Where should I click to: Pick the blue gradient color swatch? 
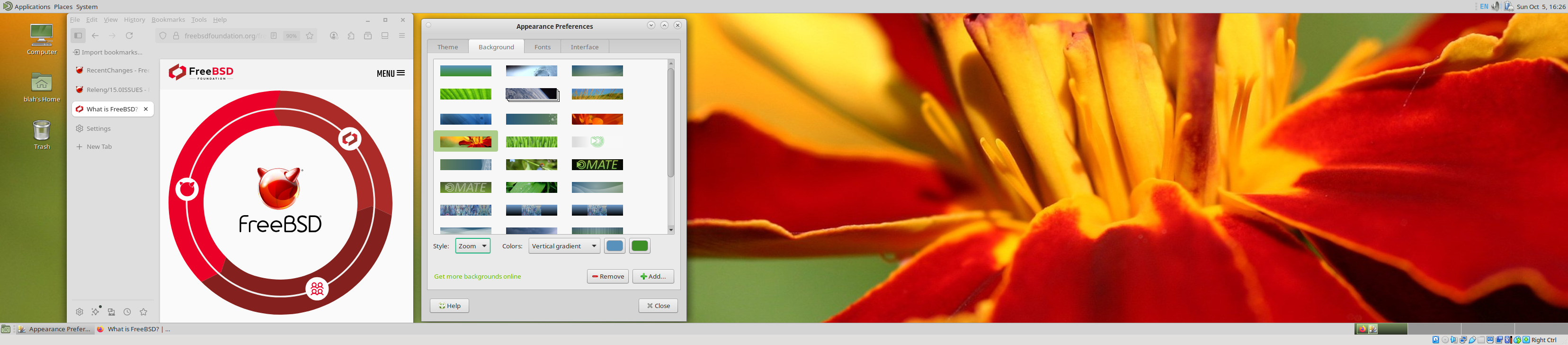[x=615, y=246]
